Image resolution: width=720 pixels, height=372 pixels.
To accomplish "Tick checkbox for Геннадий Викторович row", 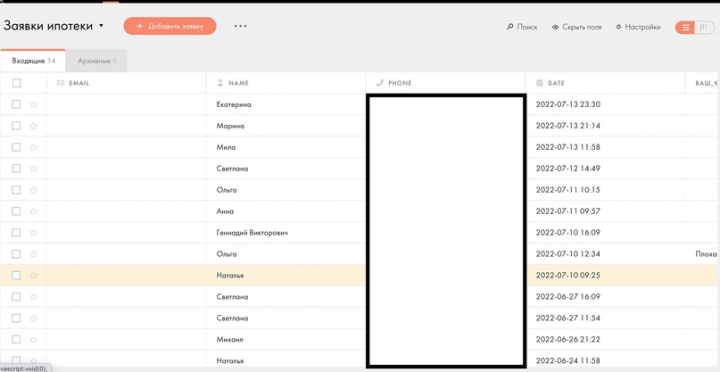I will [x=16, y=232].
